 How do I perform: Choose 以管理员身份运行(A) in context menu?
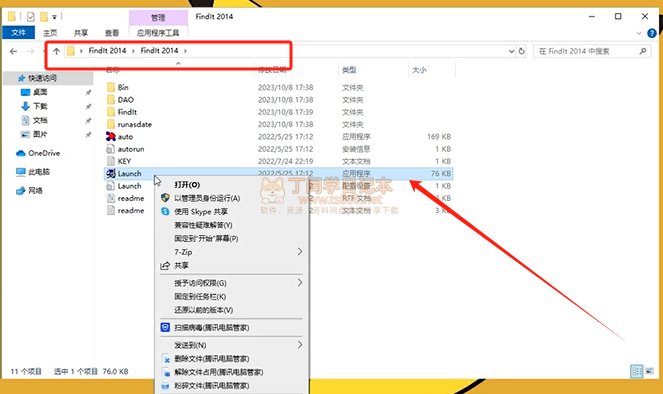coord(232,198)
